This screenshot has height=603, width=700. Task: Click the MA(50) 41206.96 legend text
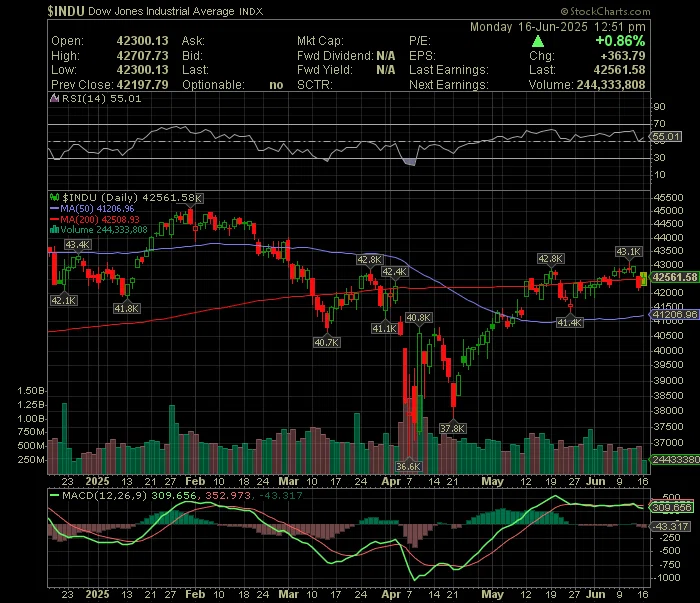point(97,209)
